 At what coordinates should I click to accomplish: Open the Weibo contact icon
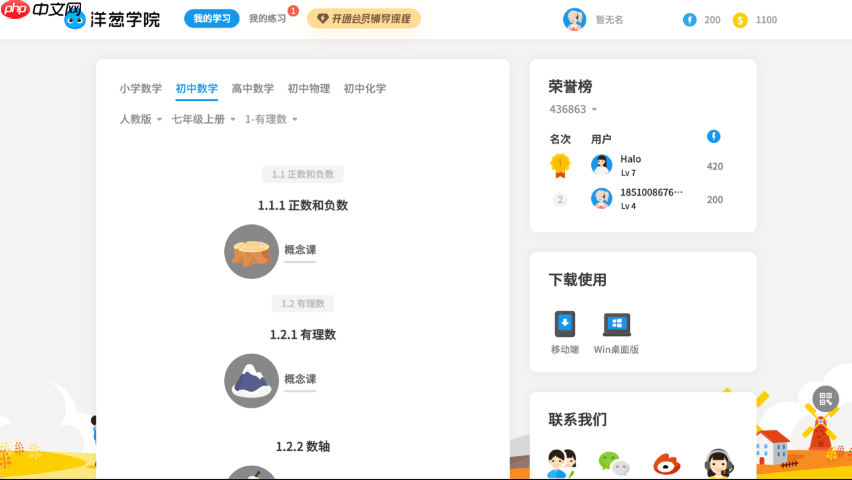tap(666, 464)
